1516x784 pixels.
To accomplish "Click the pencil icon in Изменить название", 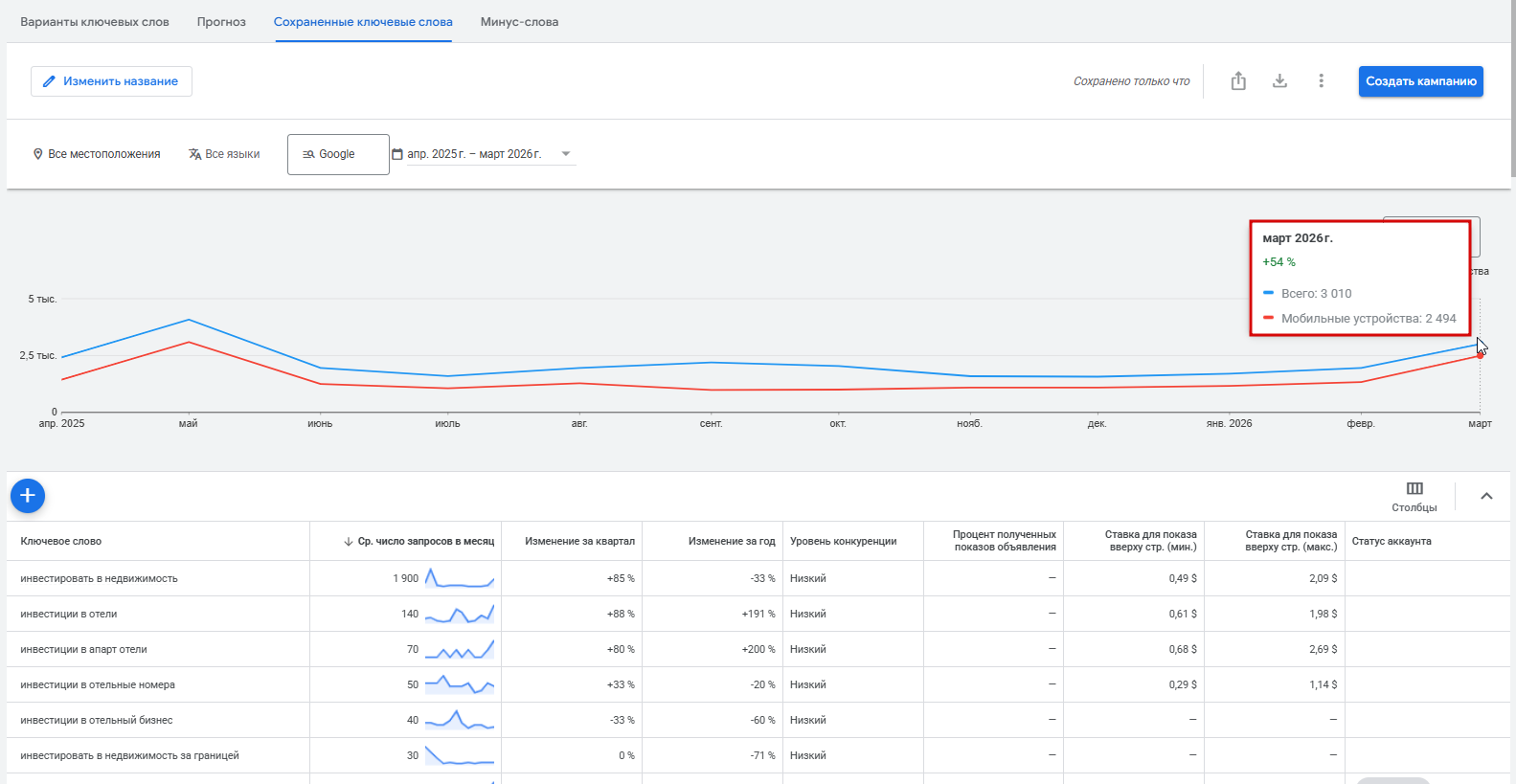I will pos(50,81).
